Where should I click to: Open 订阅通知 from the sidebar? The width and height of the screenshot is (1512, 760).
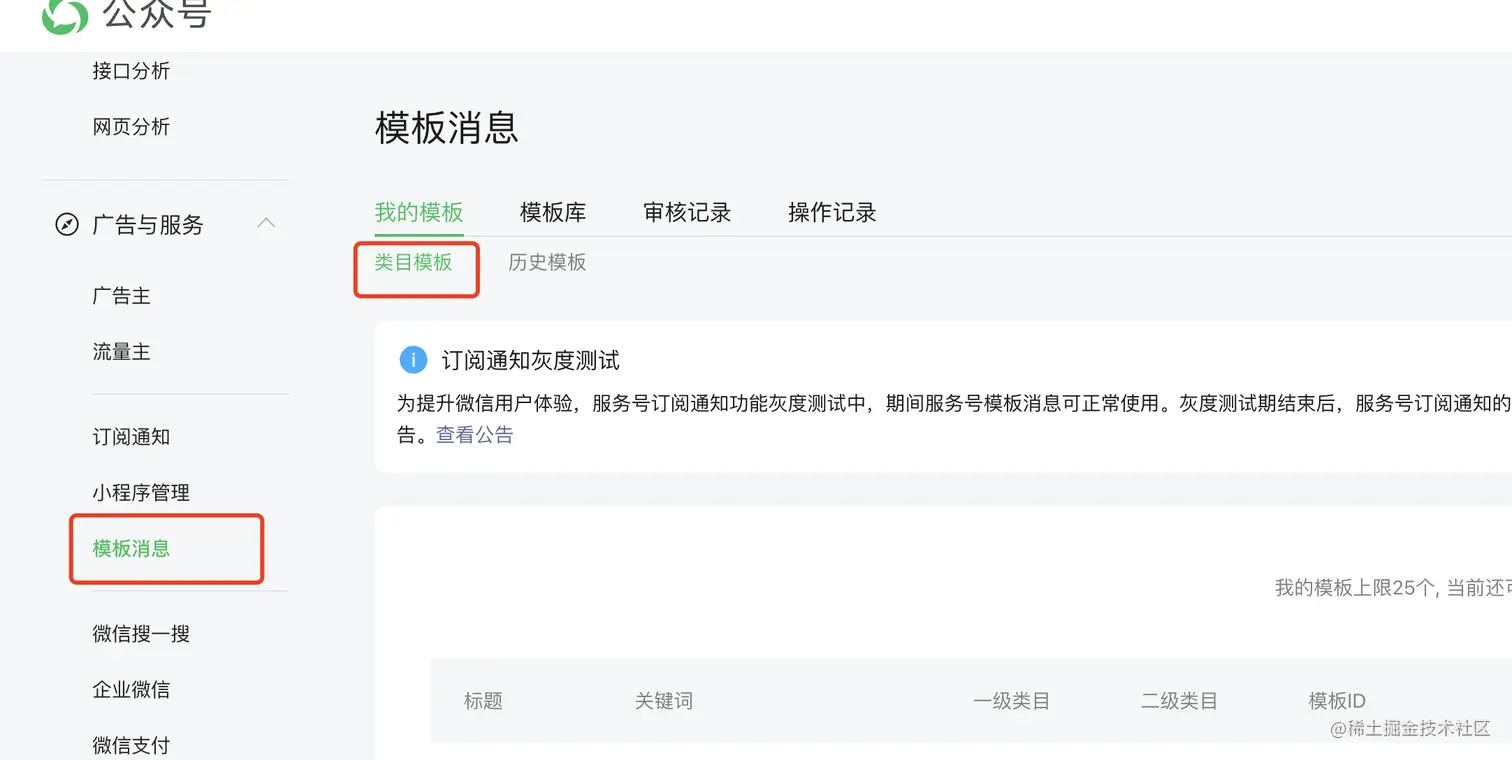[x=131, y=437]
